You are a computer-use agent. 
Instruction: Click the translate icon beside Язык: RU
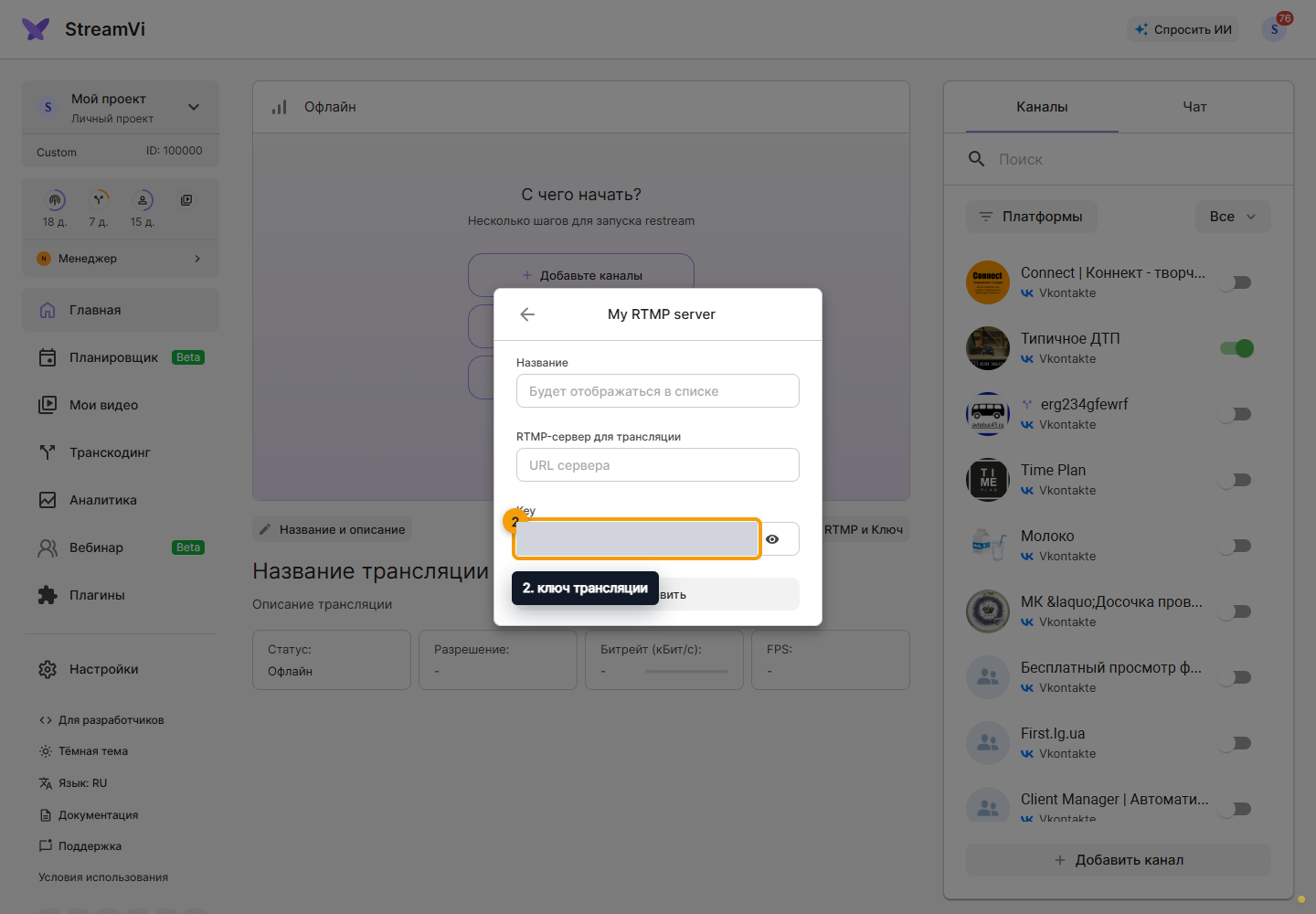pos(46,783)
